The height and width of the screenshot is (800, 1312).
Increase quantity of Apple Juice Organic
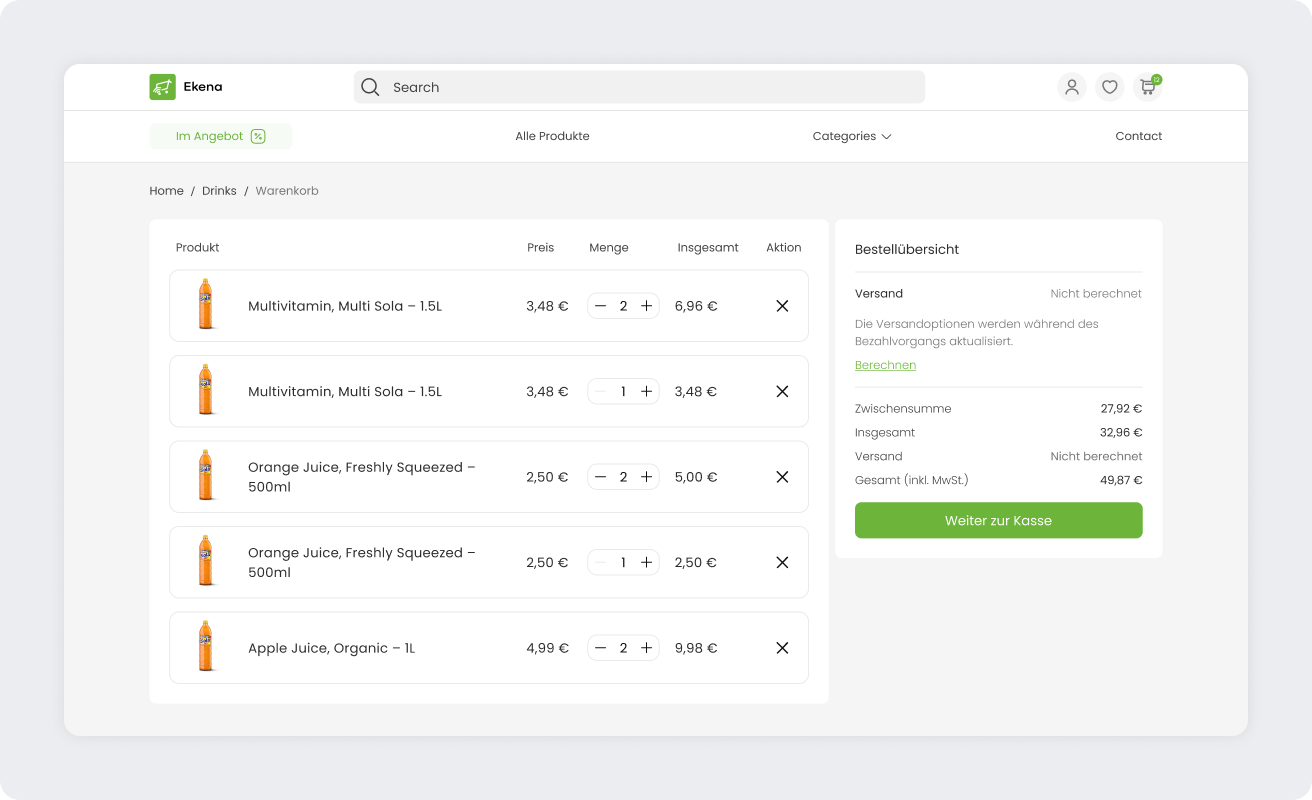point(646,648)
